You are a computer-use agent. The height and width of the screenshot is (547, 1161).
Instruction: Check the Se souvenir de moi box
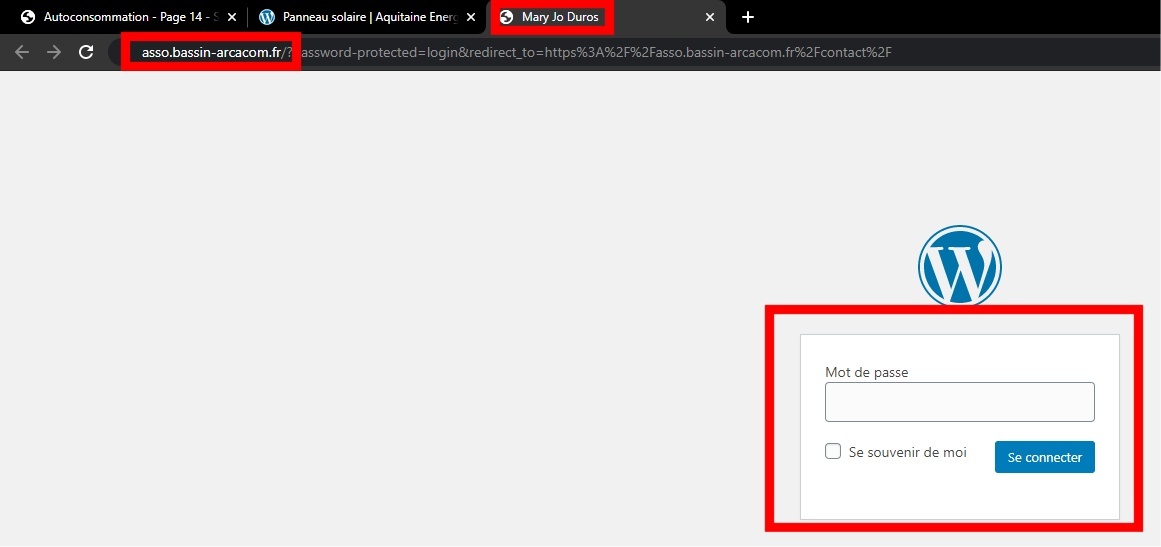(x=833, y=452)
